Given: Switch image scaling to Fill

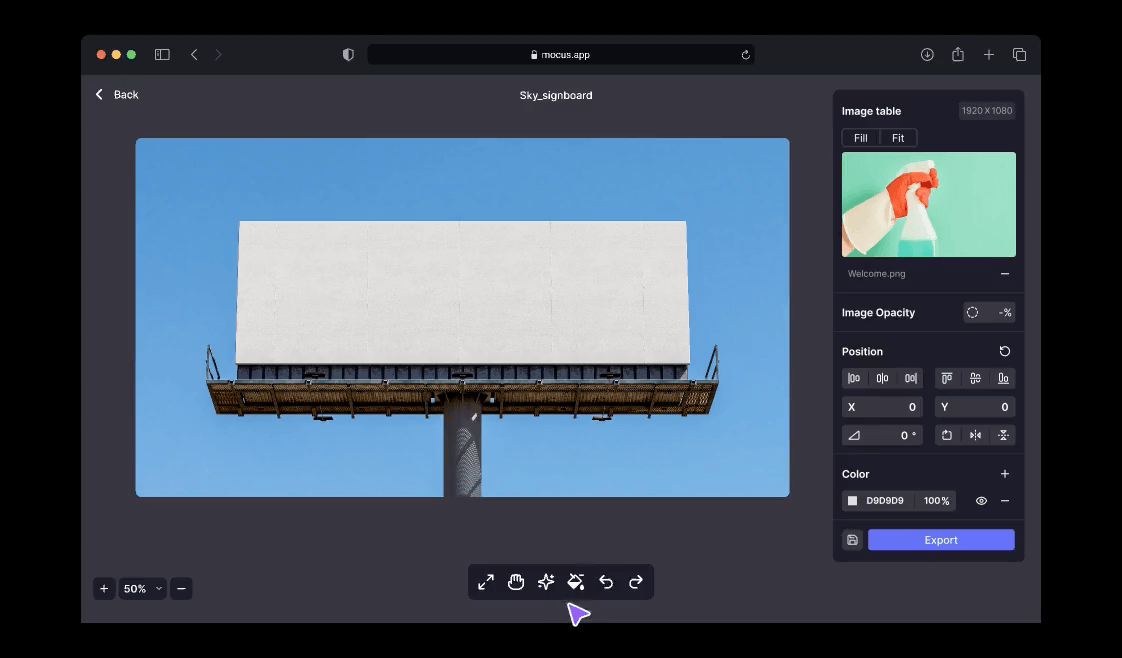Looking at the screenshot, I should click(x=860, y=138).
